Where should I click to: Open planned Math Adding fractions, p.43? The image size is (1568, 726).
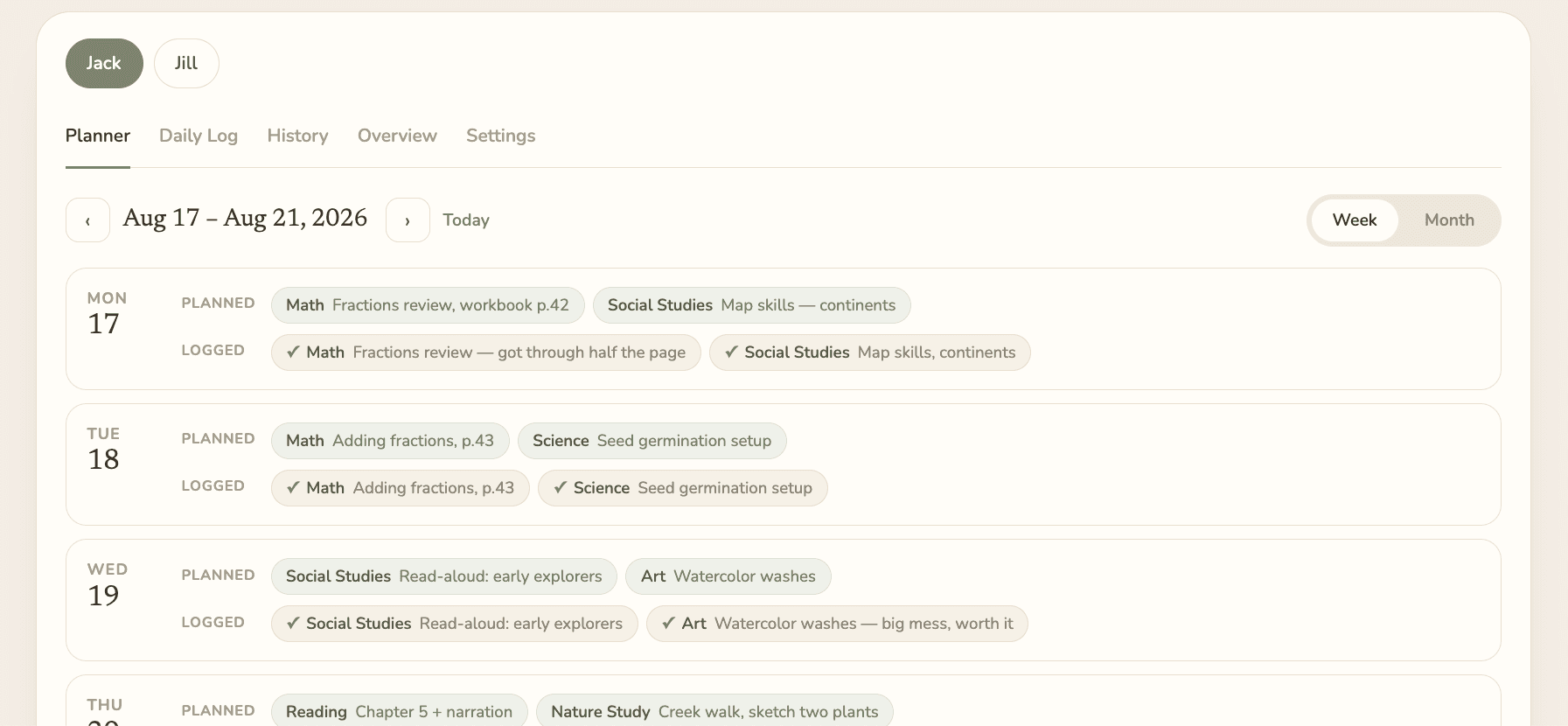tap(390, 441)
